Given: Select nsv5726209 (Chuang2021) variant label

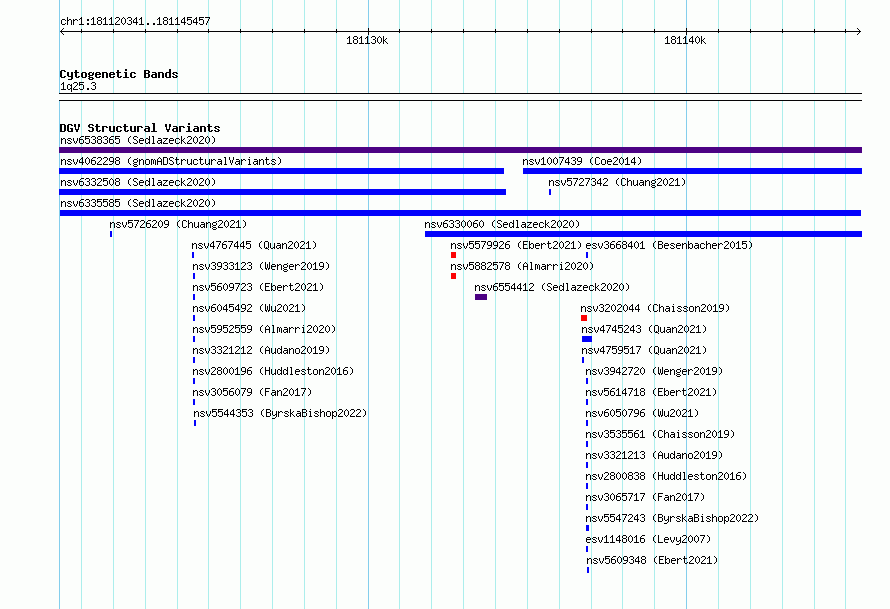Looking at the screenshot, I should 178,224.
